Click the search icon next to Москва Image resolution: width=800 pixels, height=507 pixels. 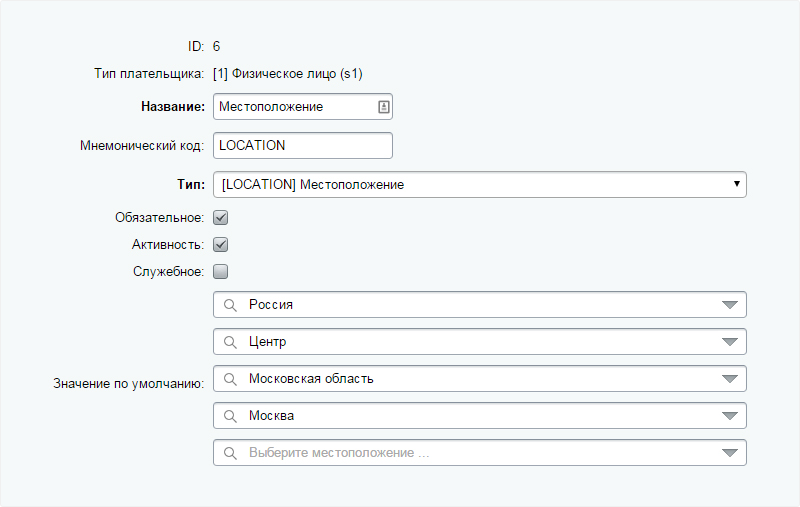pyautogui.click(x=229, y=416)
